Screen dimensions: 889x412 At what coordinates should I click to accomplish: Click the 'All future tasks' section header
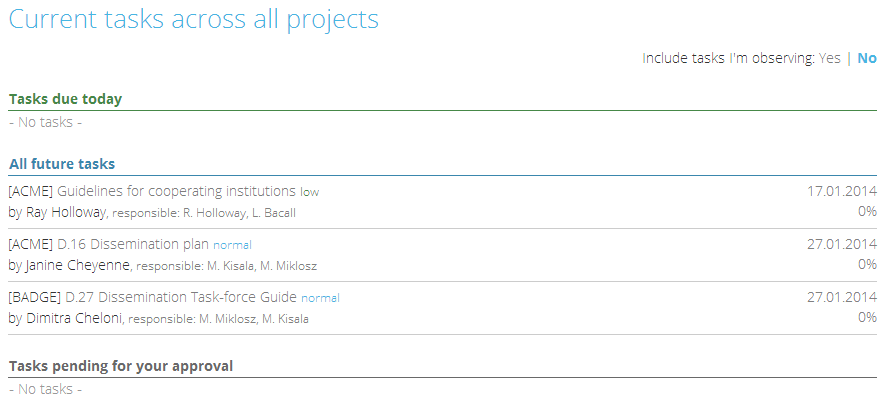62,164
